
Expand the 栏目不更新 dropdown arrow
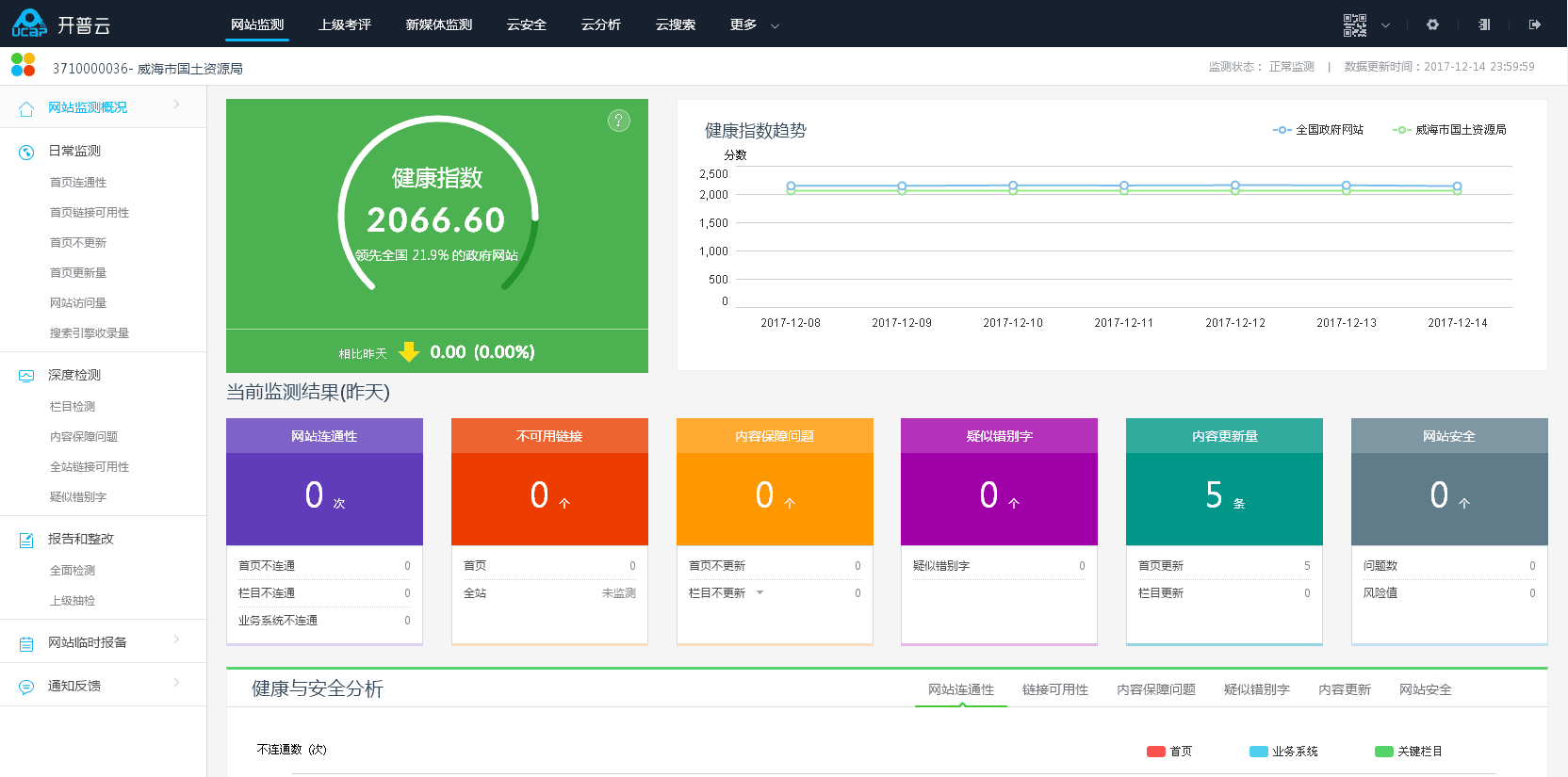759,592
